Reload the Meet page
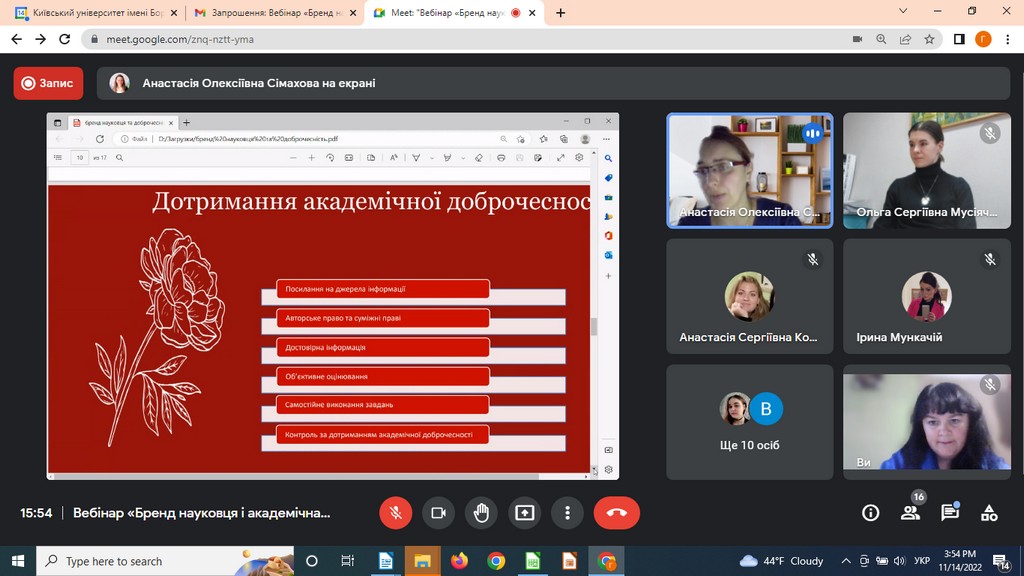The image size is (1024, 576). [65, 39]
